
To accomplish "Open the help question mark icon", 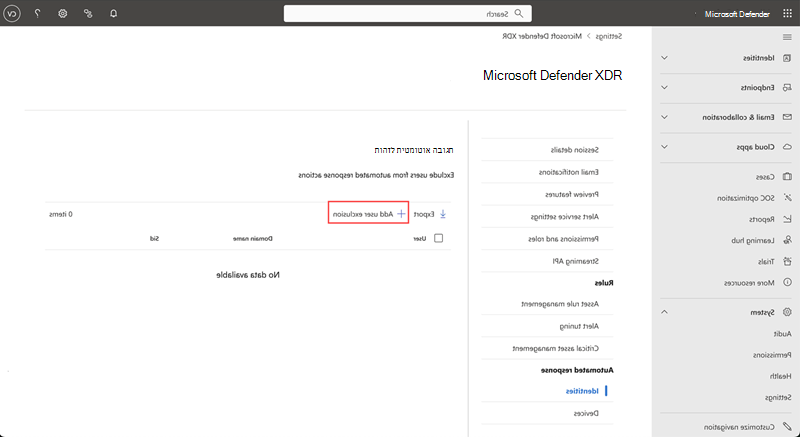I will (37, 14).
